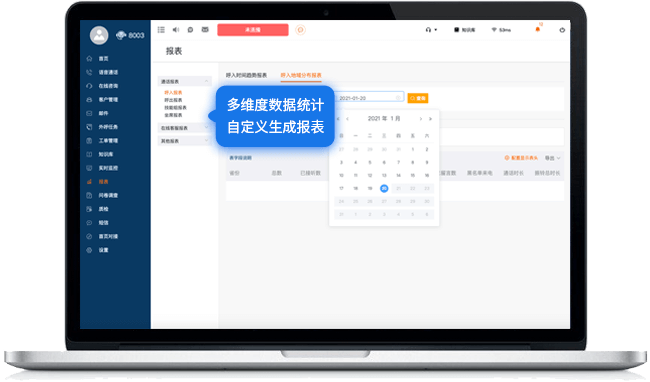Click the red call status button in the top bar

tap(253, 30)
